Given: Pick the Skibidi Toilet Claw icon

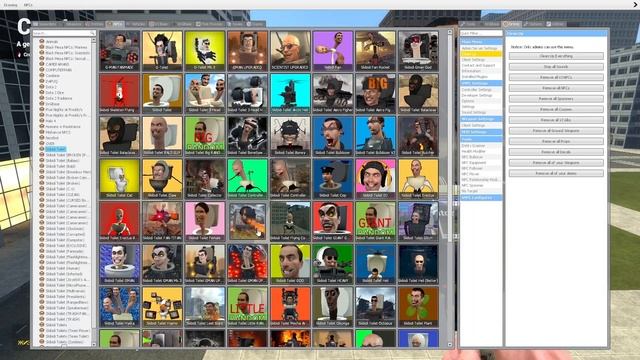Looking at the screenshot, I should tap(162, 178).
